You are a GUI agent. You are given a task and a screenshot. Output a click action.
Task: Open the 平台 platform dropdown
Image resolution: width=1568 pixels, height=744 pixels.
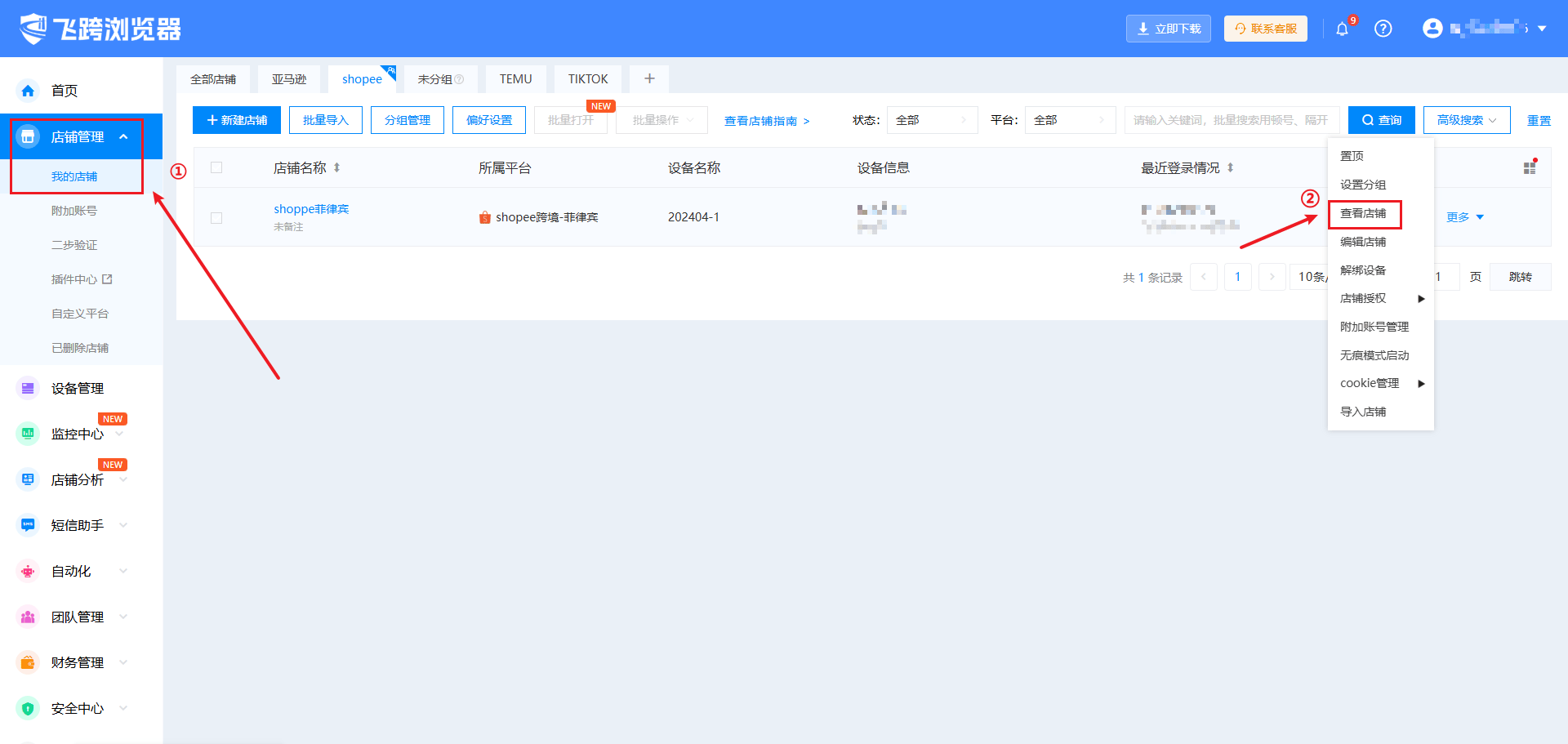1070,120
